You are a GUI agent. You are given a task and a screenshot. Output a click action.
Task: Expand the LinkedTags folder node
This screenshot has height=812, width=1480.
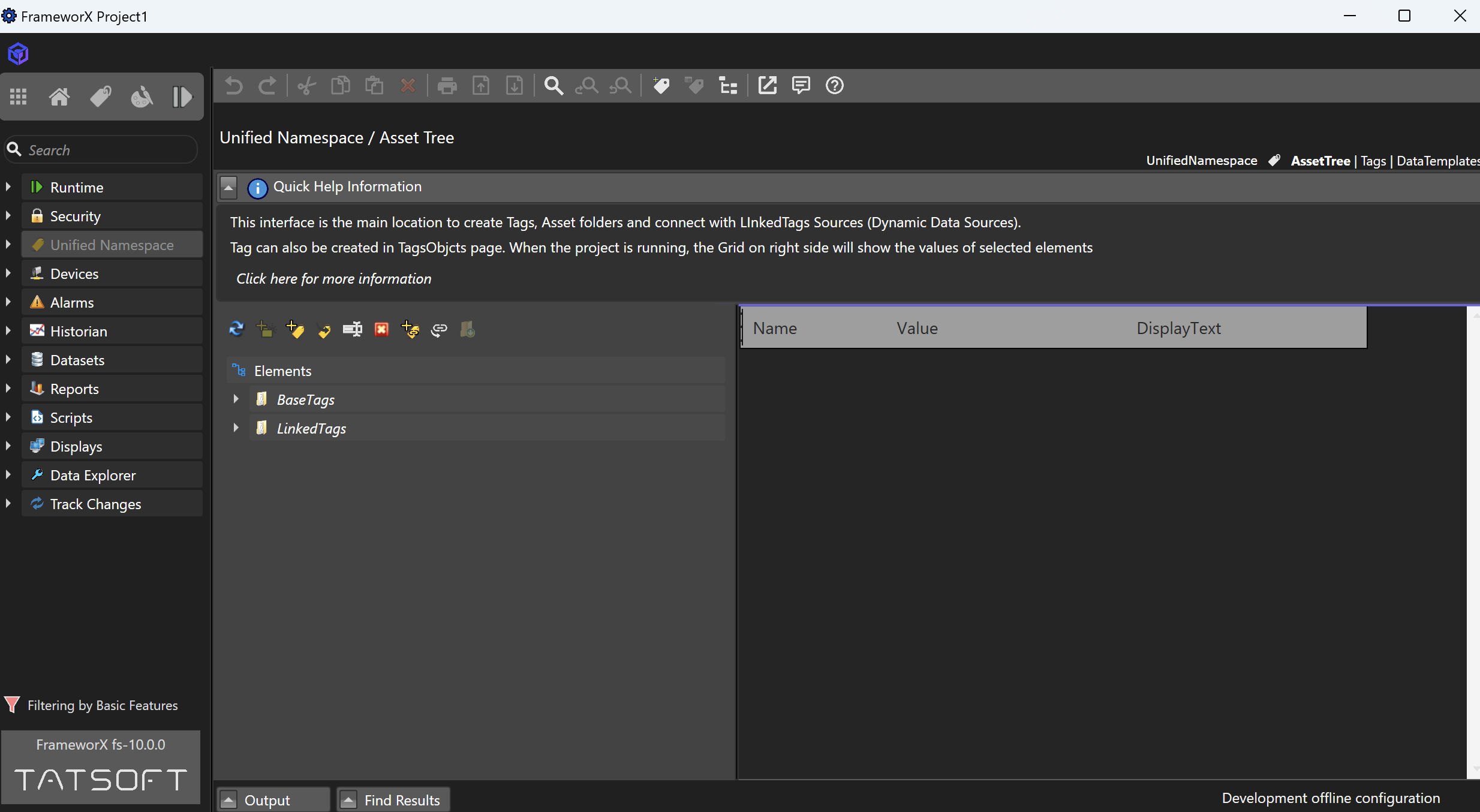click(236, 428)
